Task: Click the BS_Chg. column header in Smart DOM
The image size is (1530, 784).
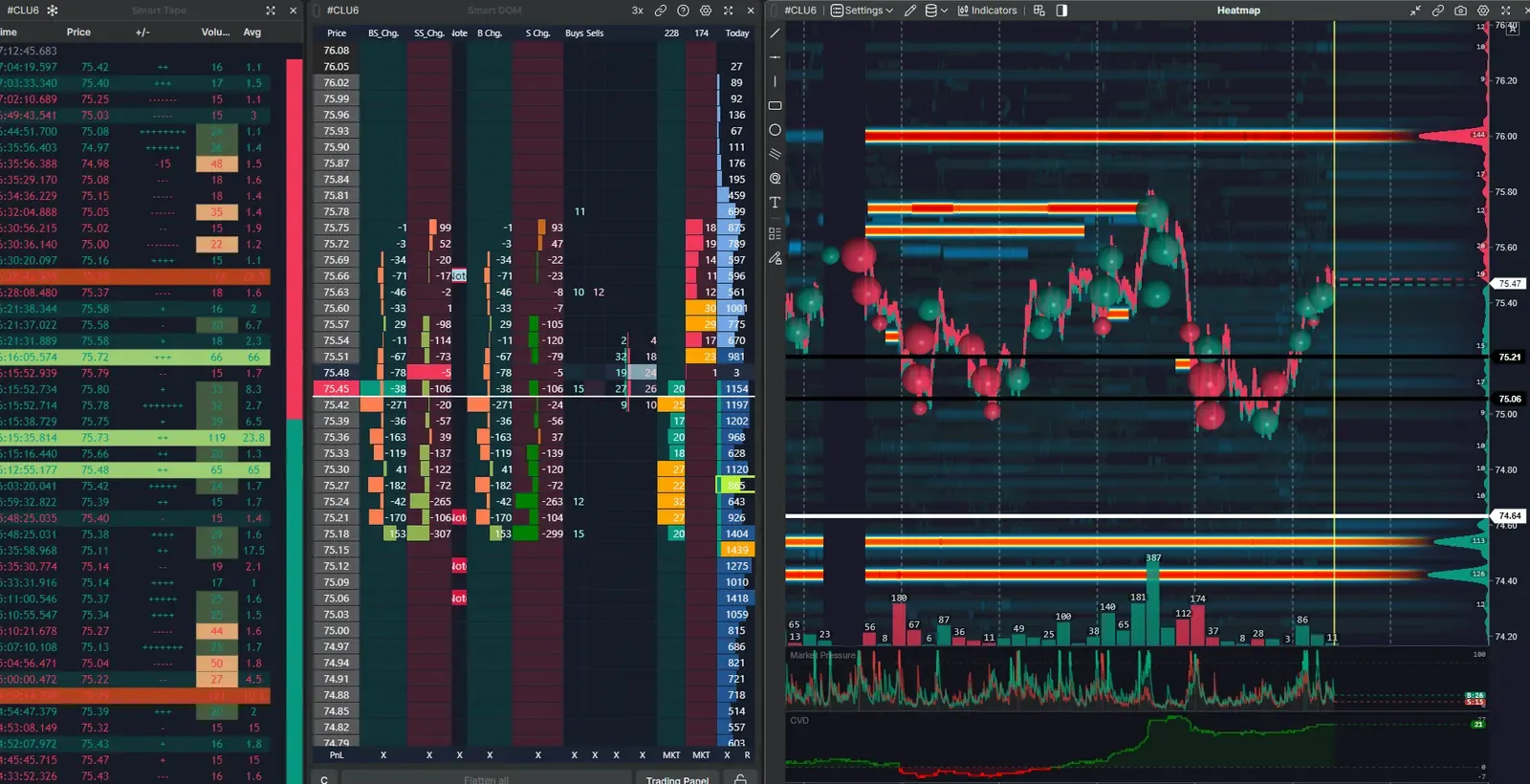Action: pyautogui.click(x=383, y=33)
